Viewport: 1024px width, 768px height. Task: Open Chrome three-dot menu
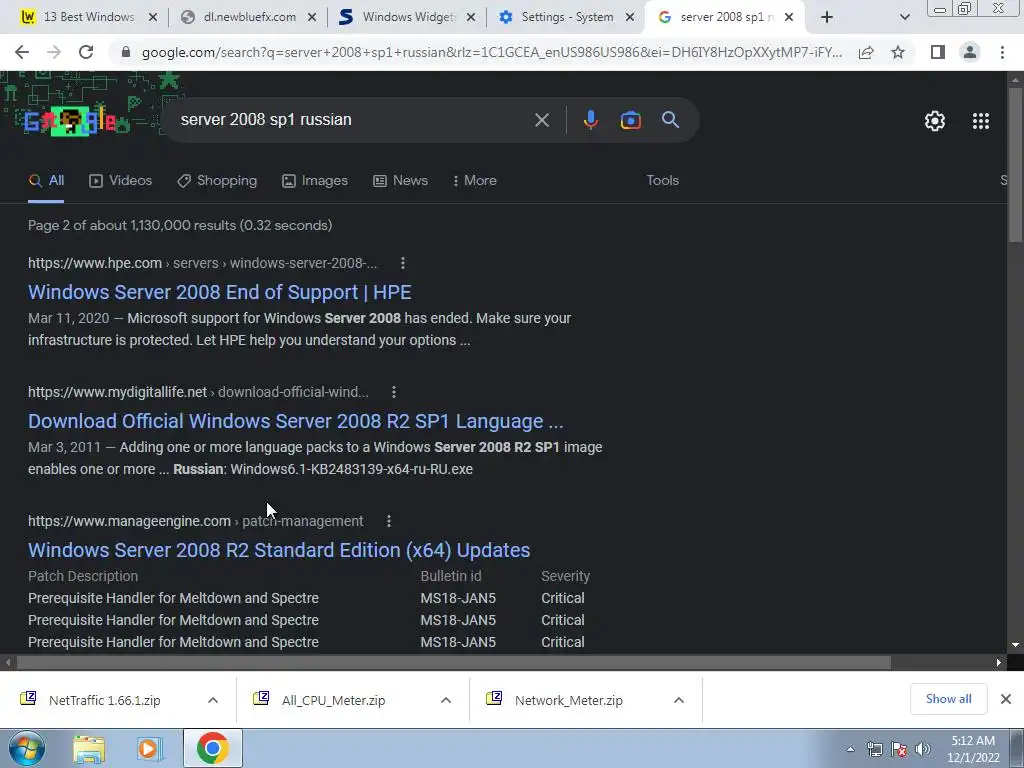1002,52
